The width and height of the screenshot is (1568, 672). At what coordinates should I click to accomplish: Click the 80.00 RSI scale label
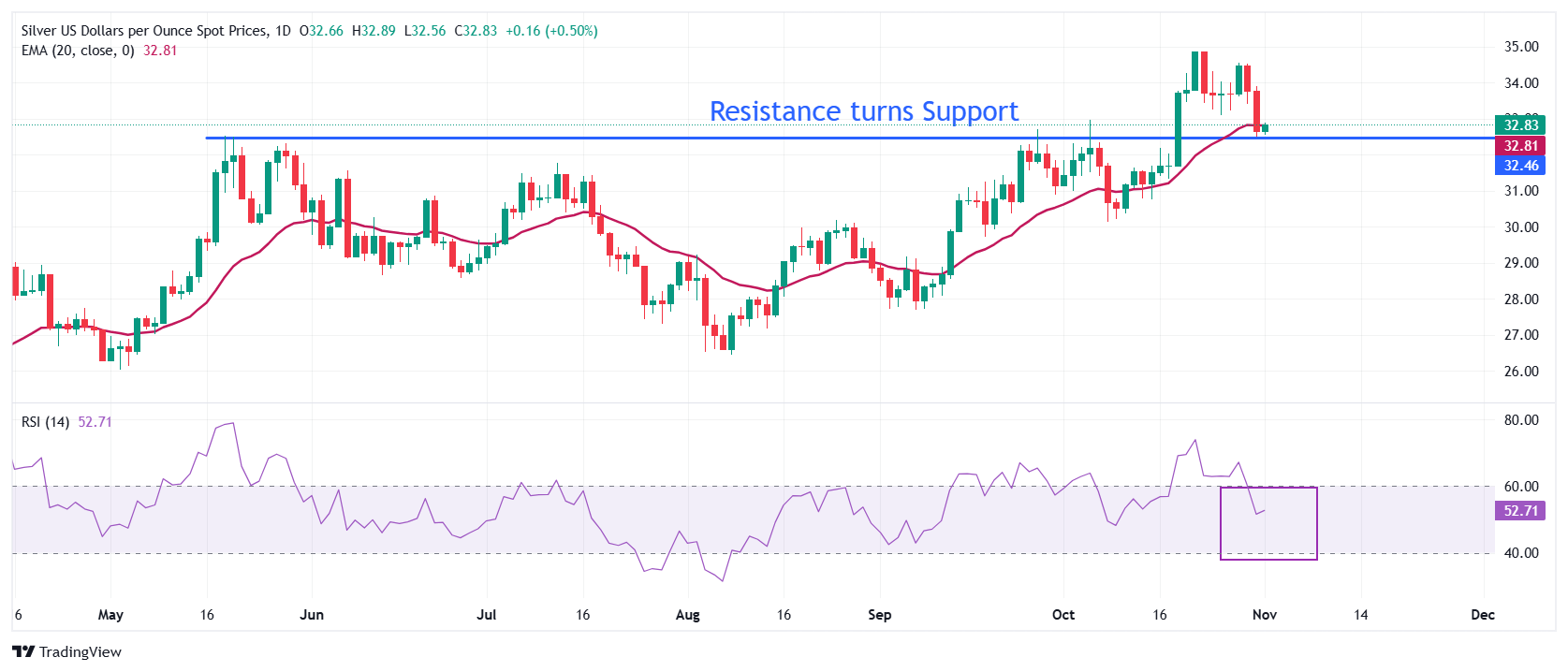point(1521,419)
